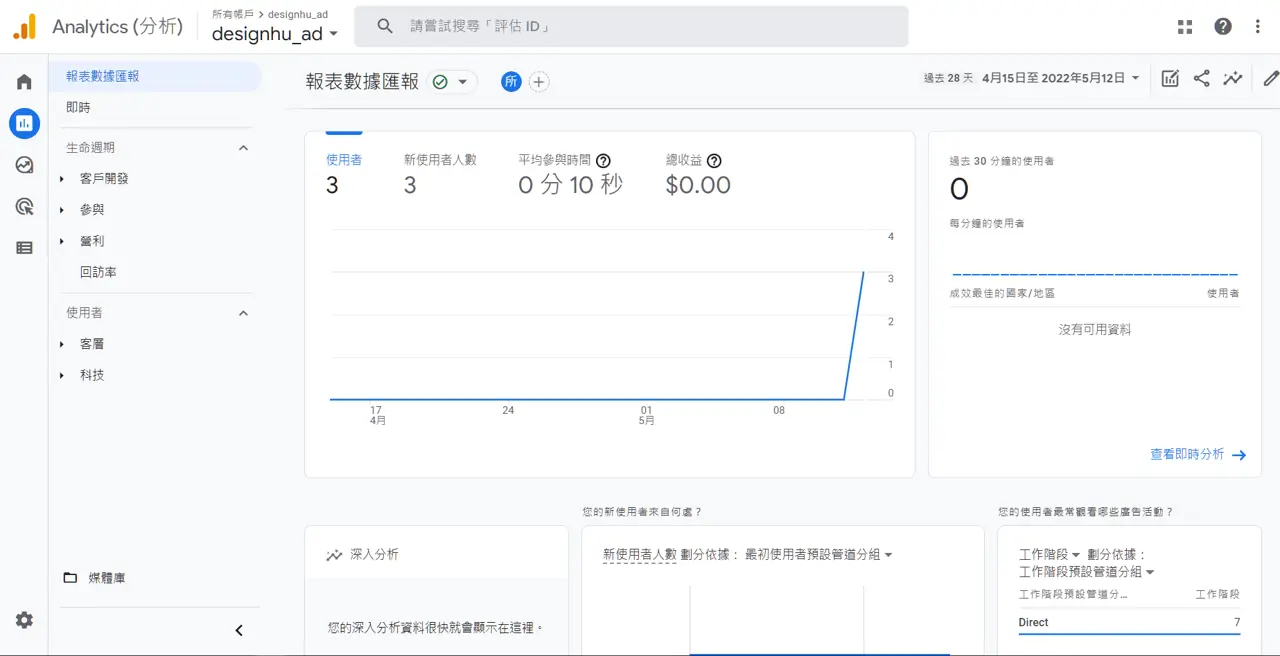
Task: Open 最初使用者預設管道分組 dropdown
Action: point(819,555)
